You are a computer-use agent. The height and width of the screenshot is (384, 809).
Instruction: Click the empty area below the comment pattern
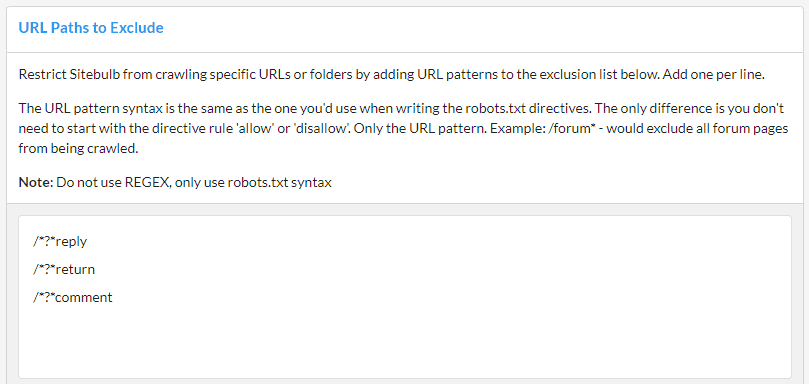404,341
